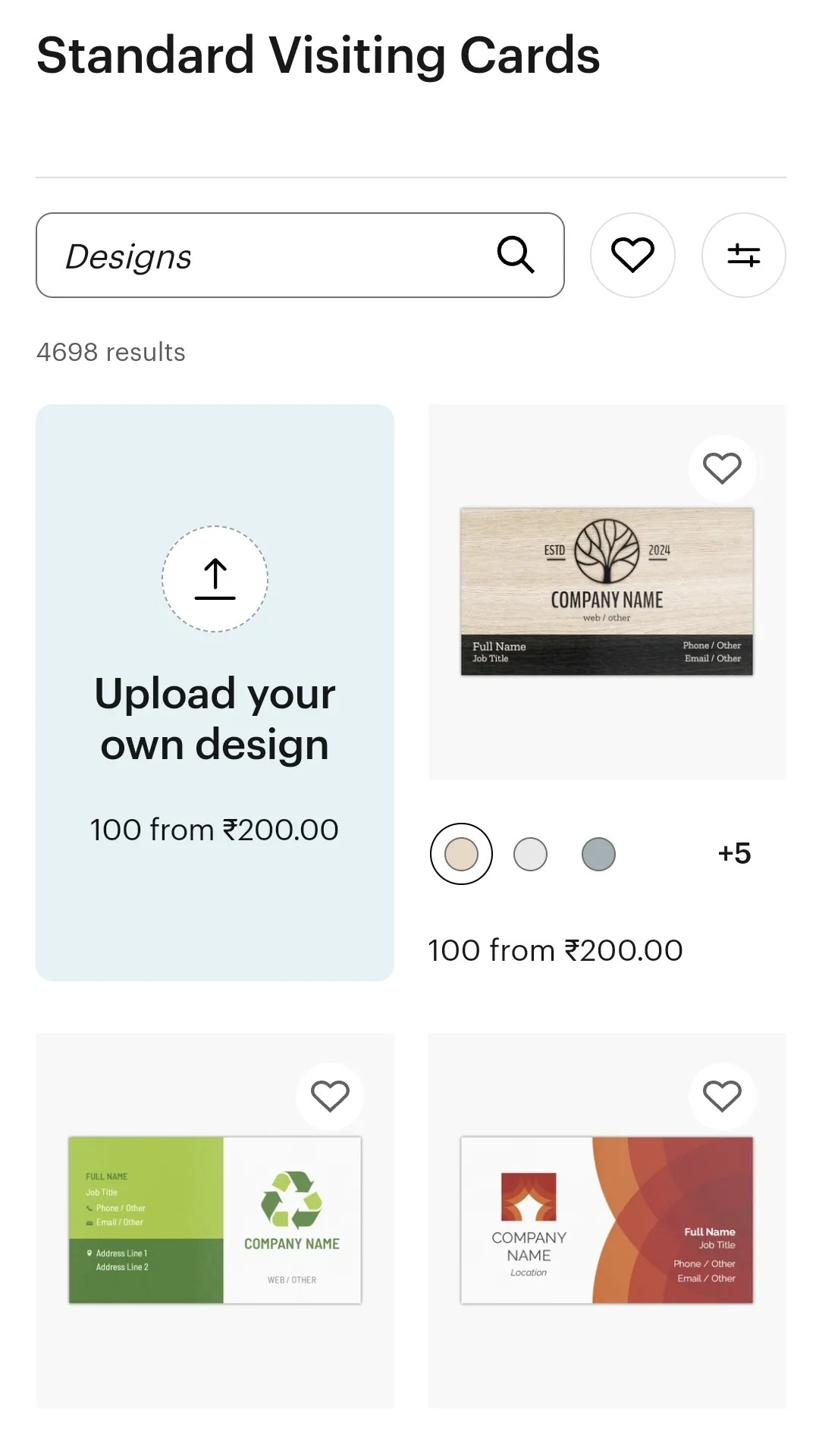This screenshot has height=1456, width=819.
Task: Select the light gray color option
Action: (x=530, y=853)
